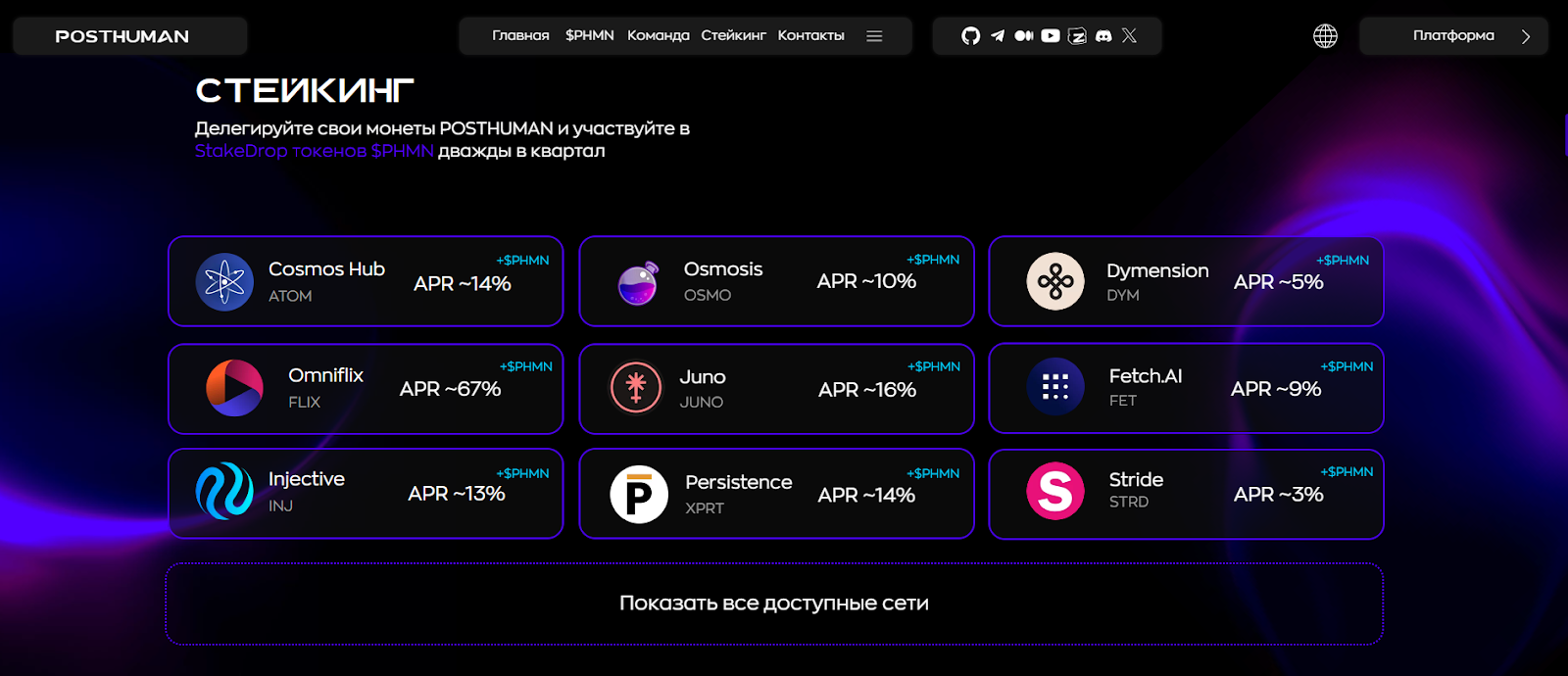Open the language globe selector
Screen dimensions: 1568x676
(1325, 35)
